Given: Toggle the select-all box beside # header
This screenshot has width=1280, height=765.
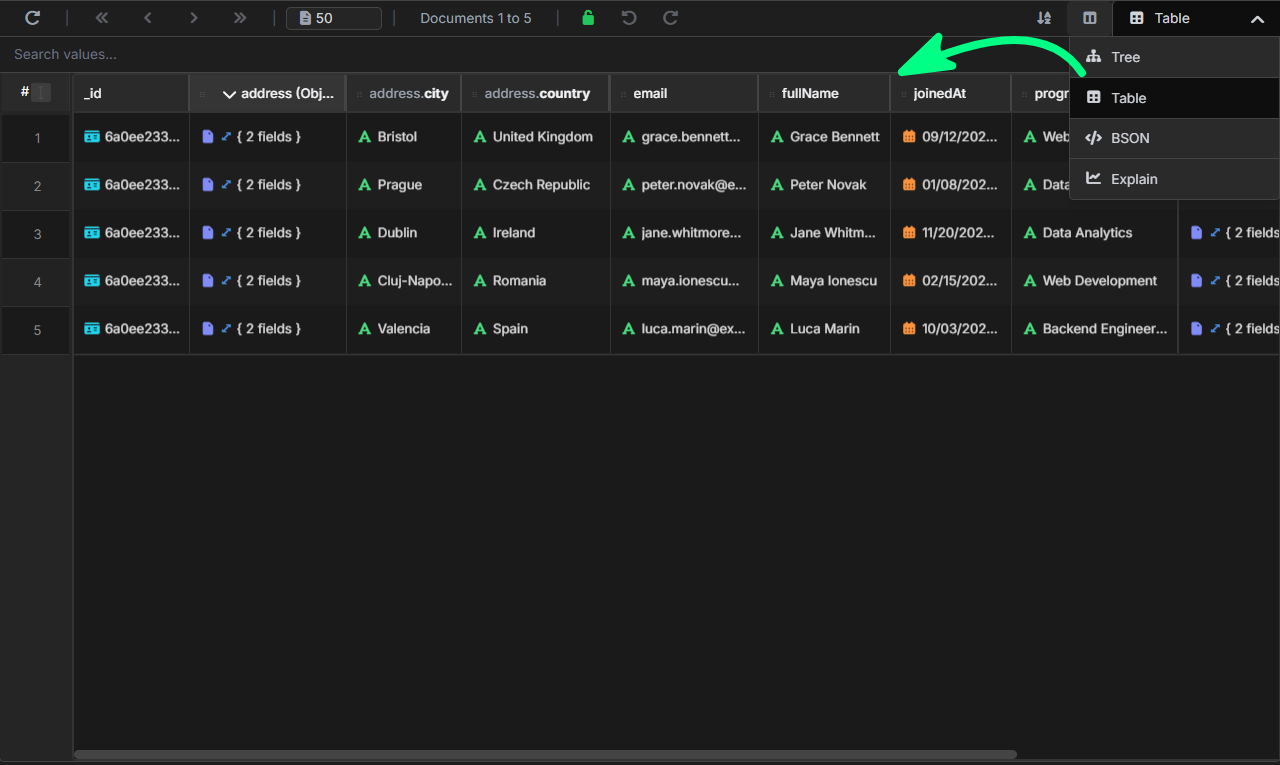Looking at the screenshot, I should [x=41, y=92].
